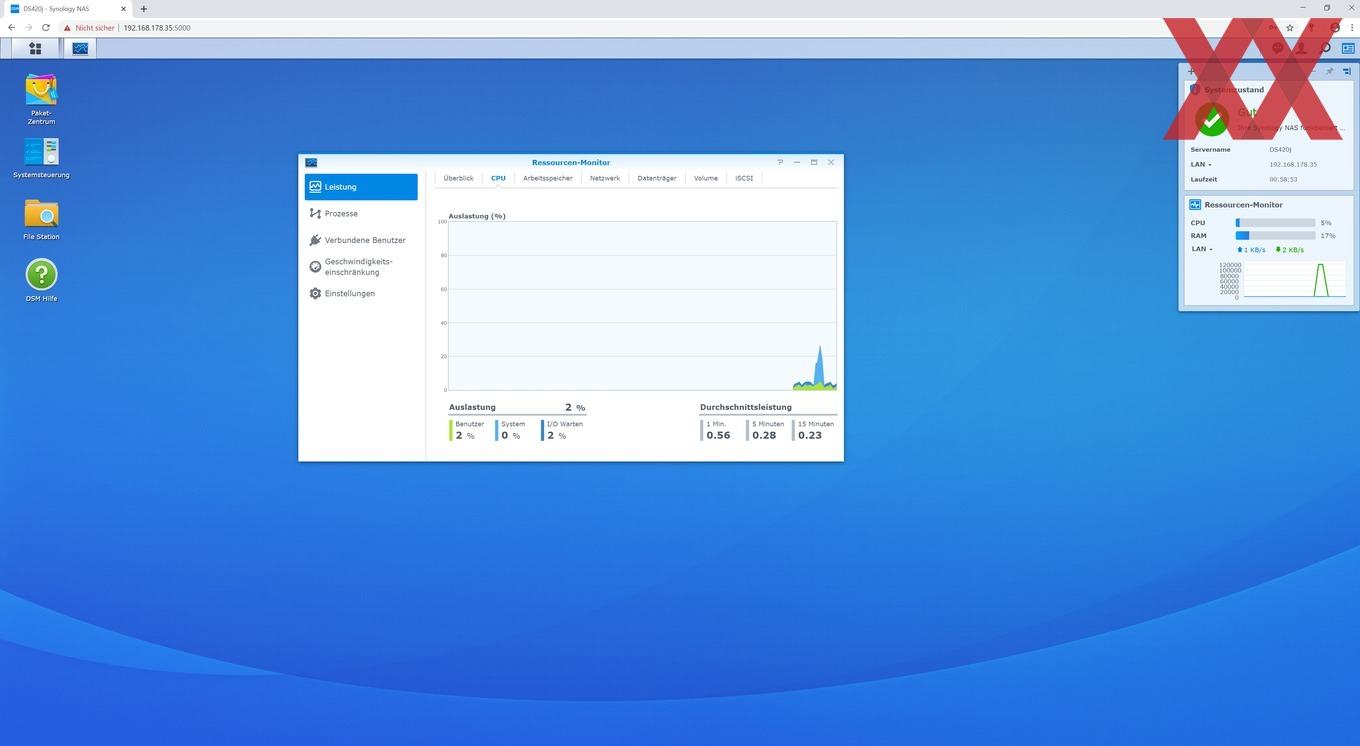Click the widget panel dock icon

[x=1347, y=71]
